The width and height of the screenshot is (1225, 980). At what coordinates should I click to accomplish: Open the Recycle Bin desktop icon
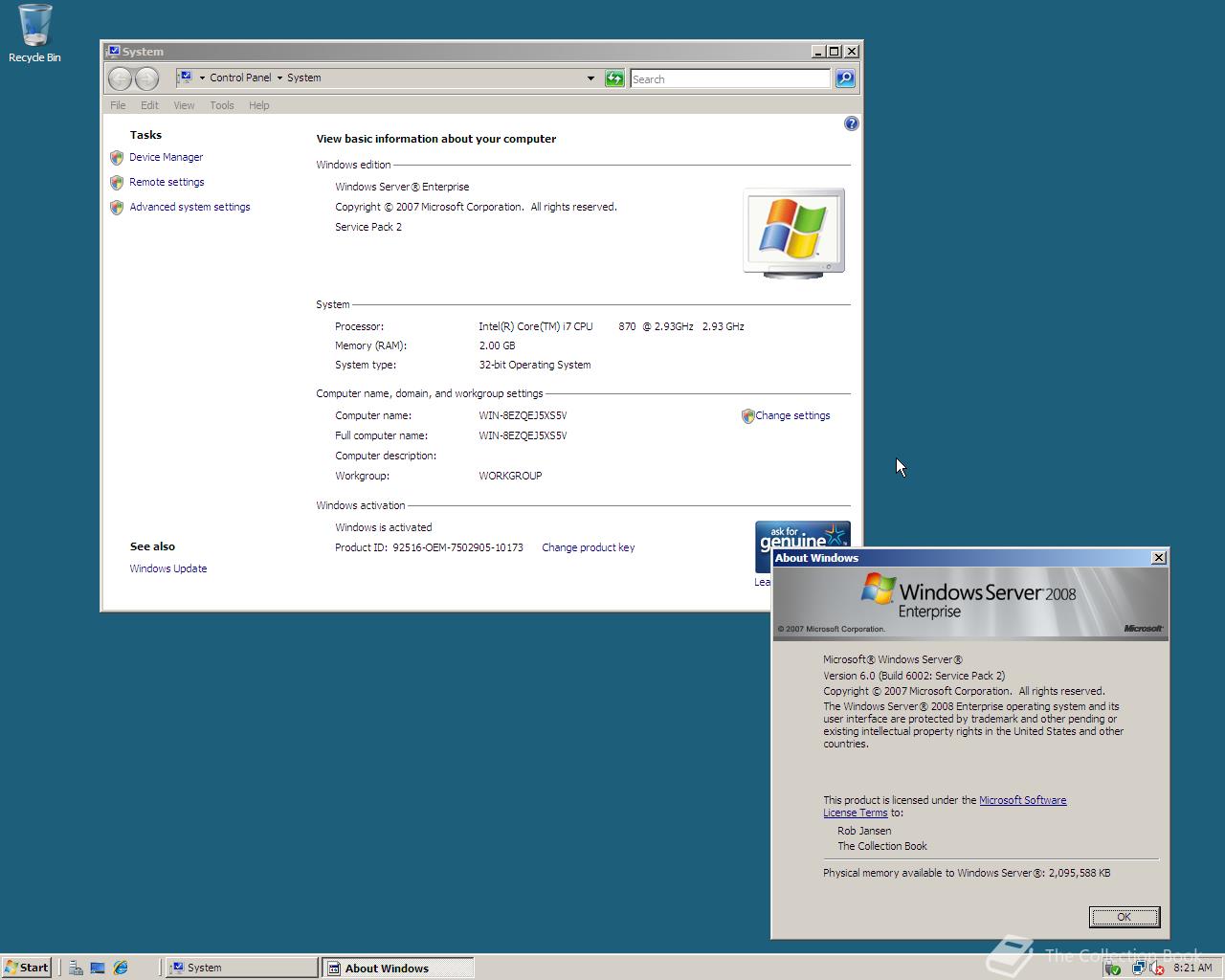coord(34,33)
